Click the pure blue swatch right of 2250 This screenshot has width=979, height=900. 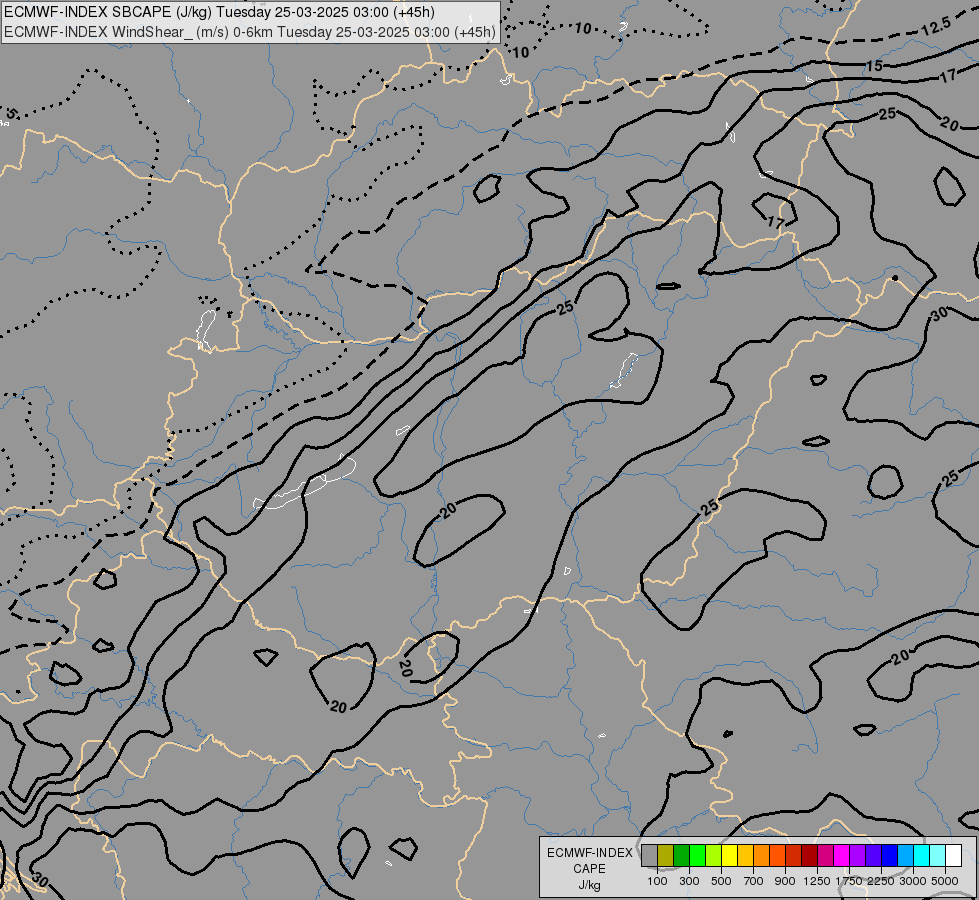890,856
